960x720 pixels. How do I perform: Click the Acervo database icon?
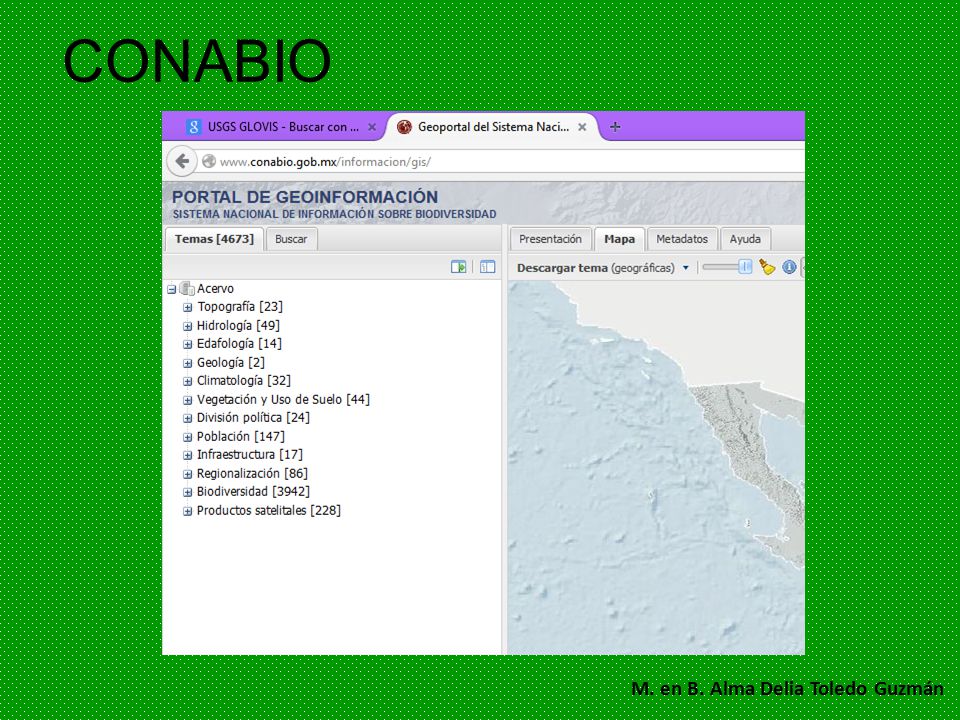[187, 288]
